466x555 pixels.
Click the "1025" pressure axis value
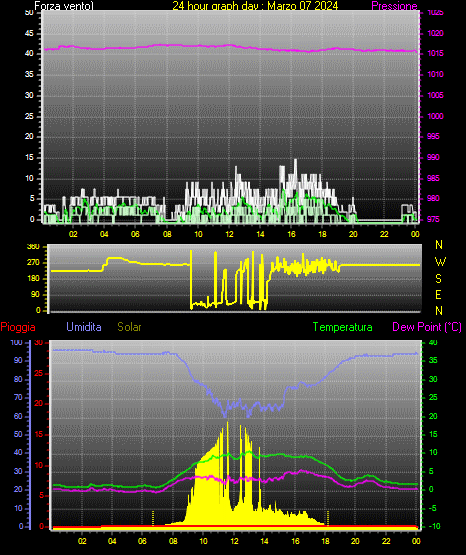(x=435, y=12)
